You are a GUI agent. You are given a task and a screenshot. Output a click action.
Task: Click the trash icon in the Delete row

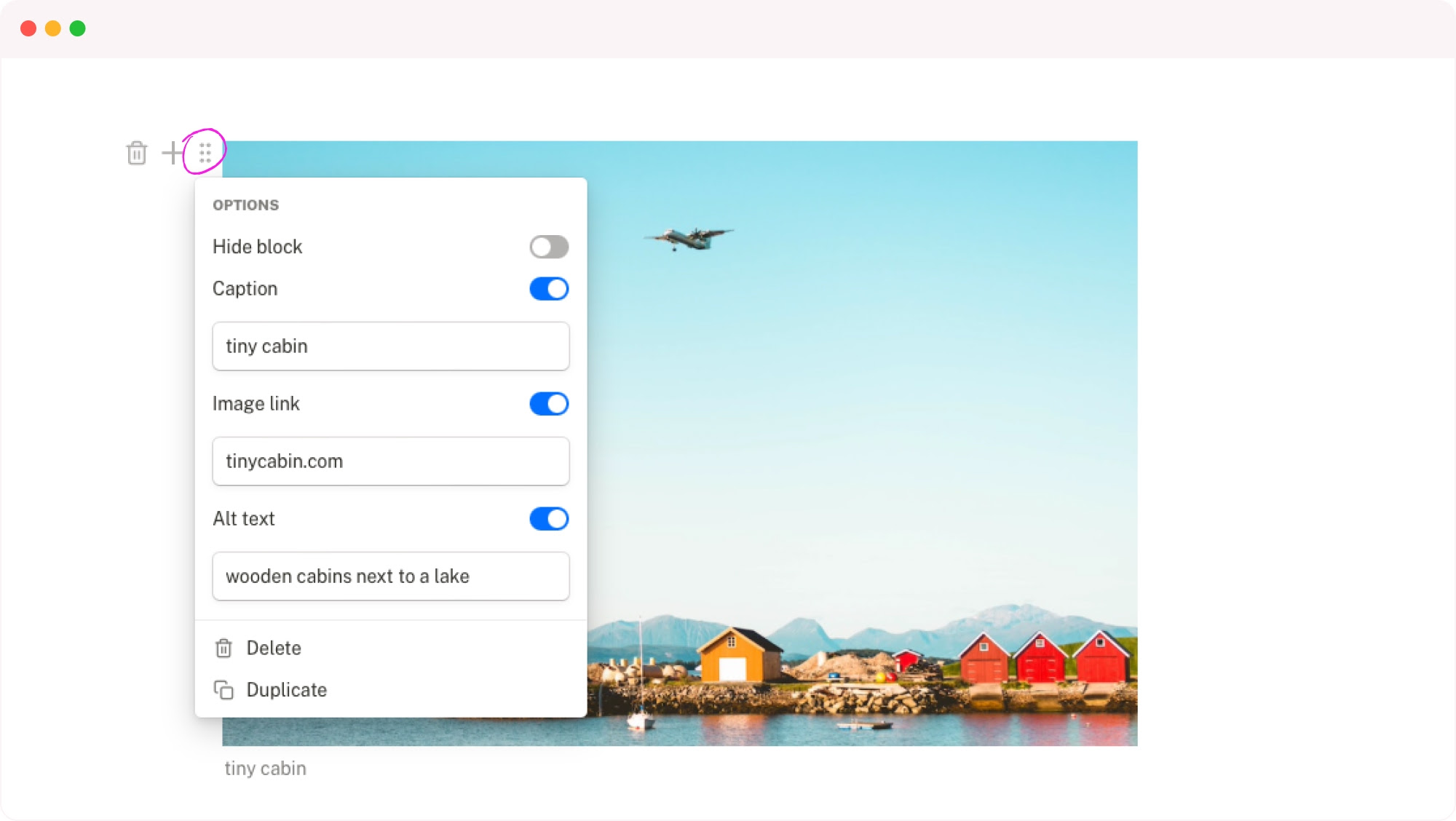click(x=223, y=648)
